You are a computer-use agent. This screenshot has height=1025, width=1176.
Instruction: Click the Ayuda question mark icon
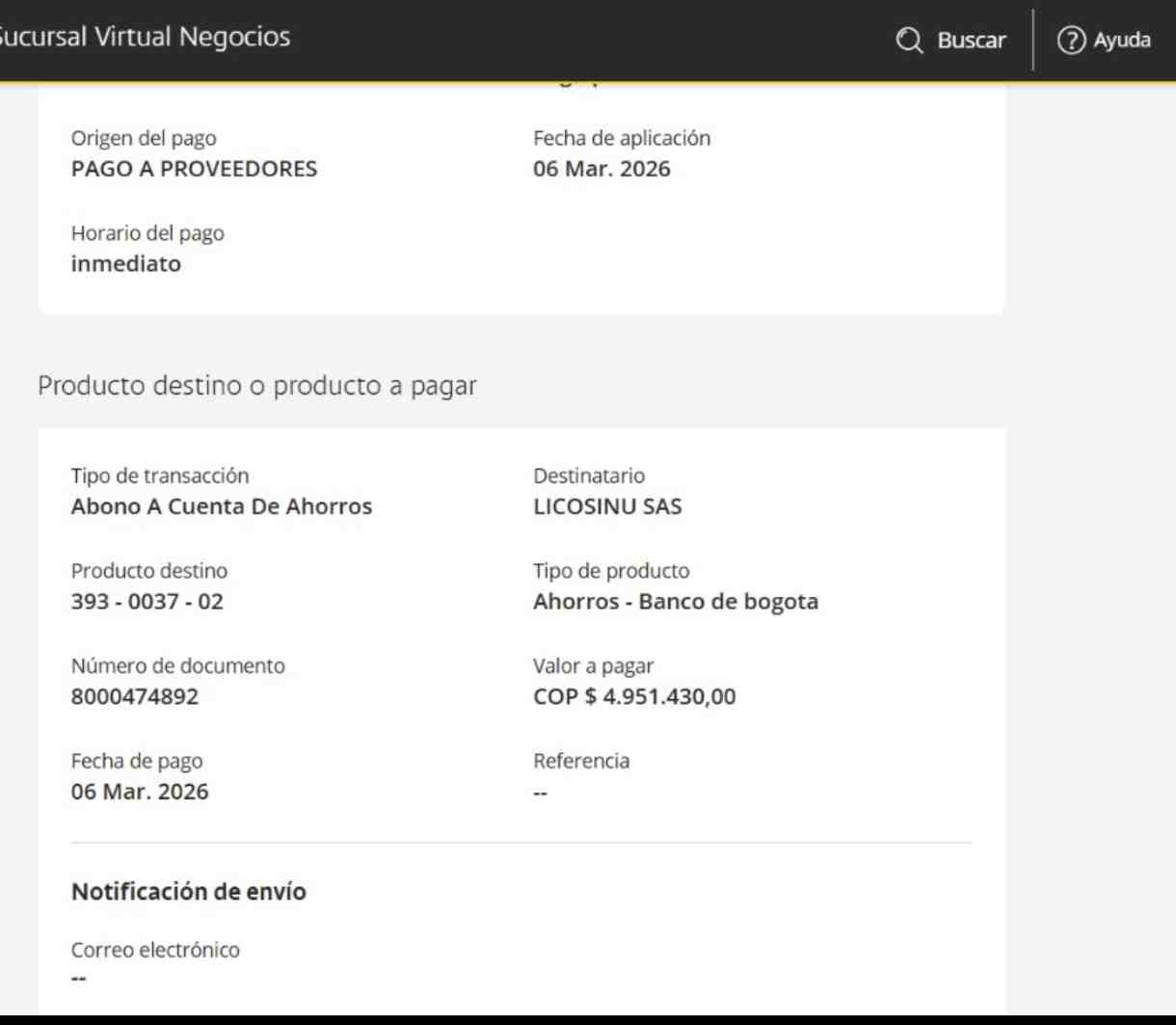pos(1071,40)
